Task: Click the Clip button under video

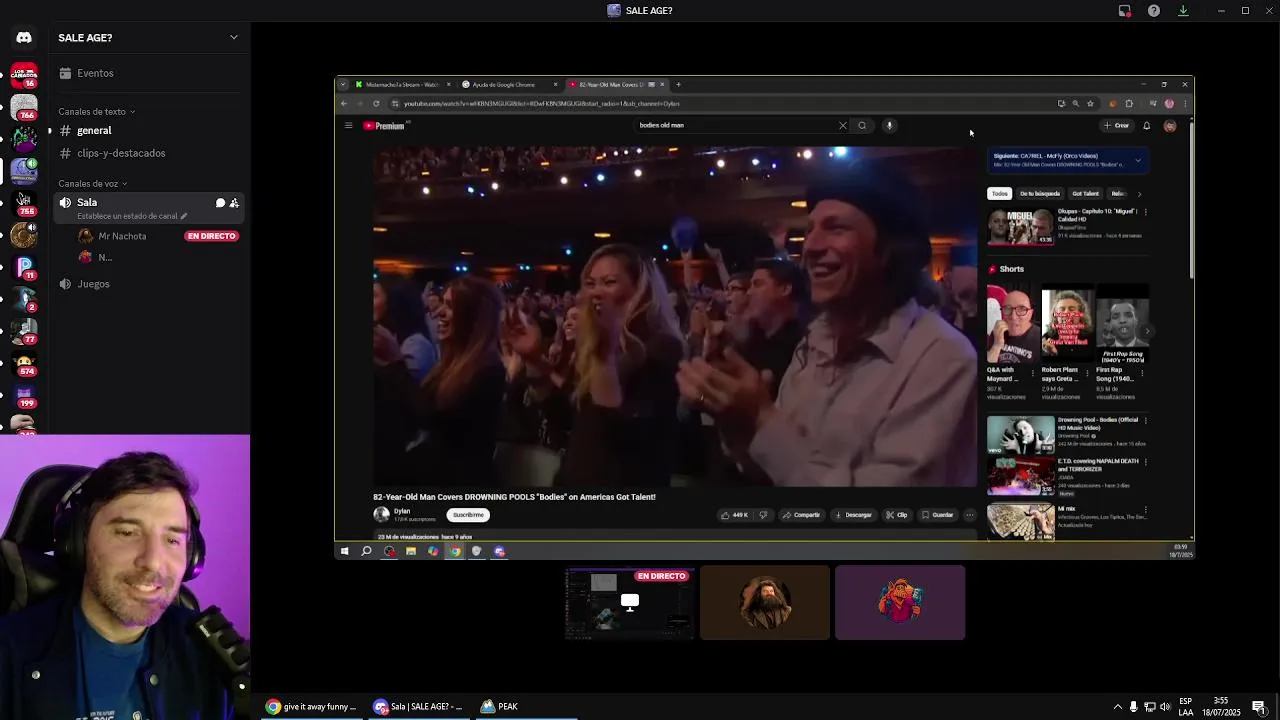Action: pyautogui.click(x=897, y=515)
